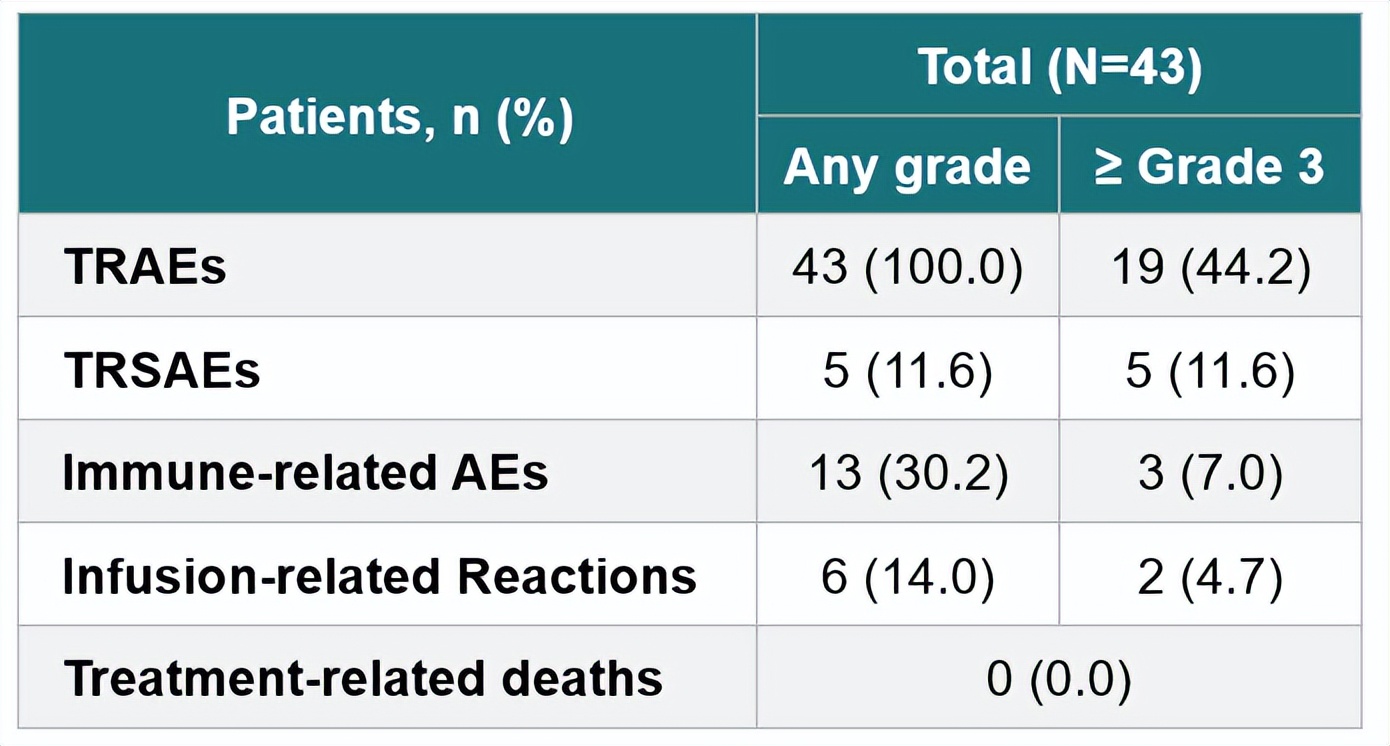This screenshot has height=746, width=1390.
Task: Click the 'Patients, n (%)' header cell
Action: pyautogui.click(x=399, y=118)
